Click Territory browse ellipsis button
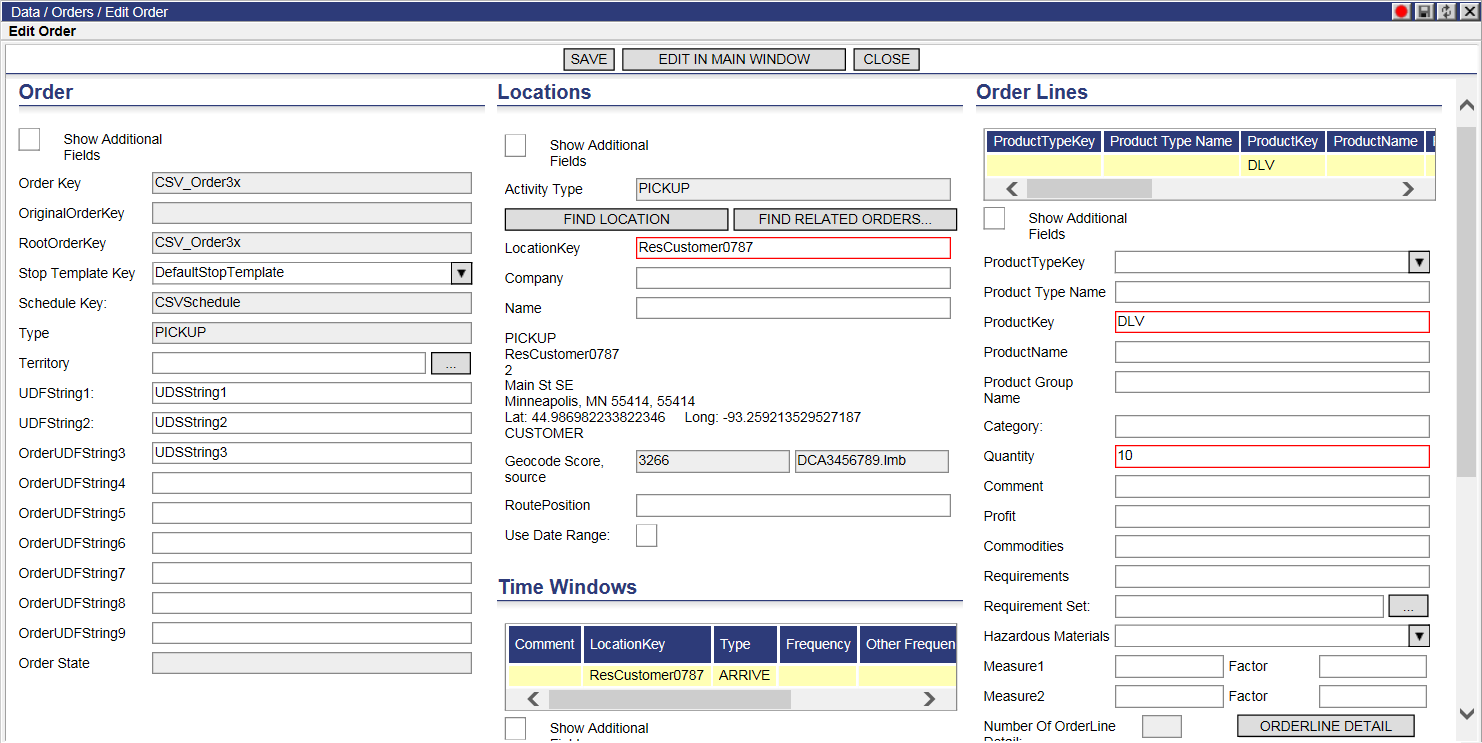Image resolution: width=1482 pixels, height=743 pixels. point(451,363)
